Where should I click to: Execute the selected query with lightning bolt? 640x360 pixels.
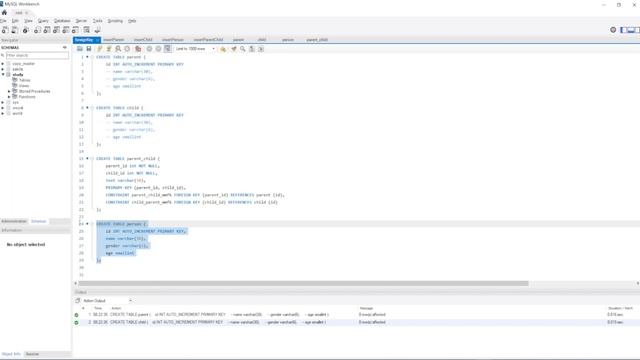click(100, 49)
